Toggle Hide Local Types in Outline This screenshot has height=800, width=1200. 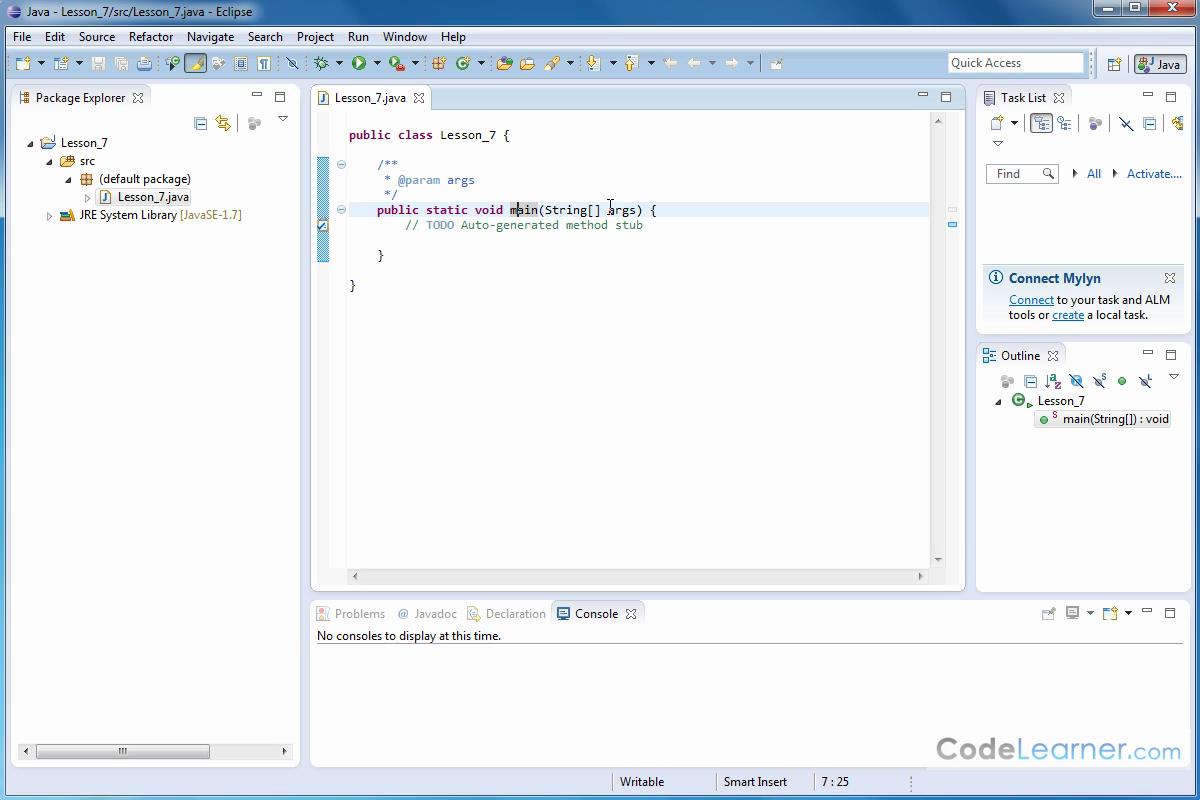1145,381
